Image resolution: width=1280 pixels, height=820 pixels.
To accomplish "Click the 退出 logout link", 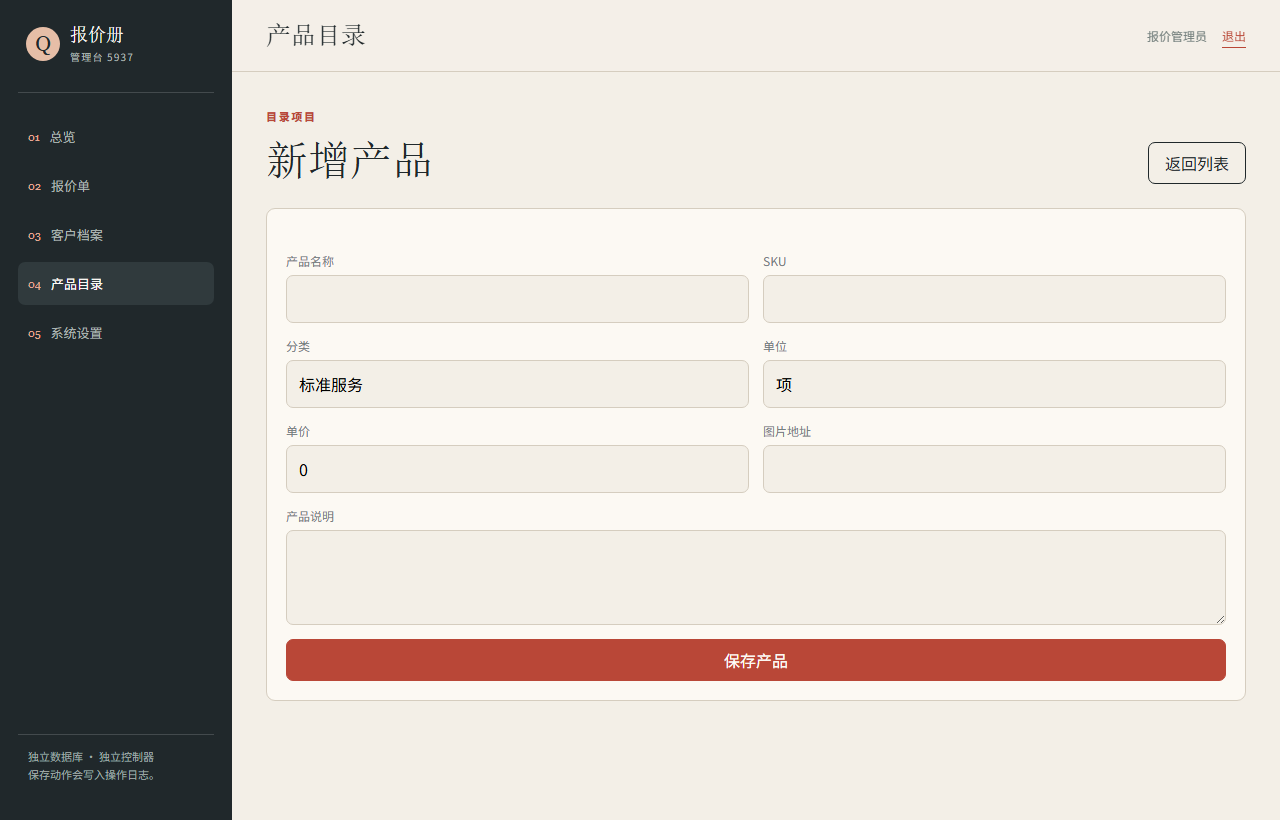I will [1234, 37].
